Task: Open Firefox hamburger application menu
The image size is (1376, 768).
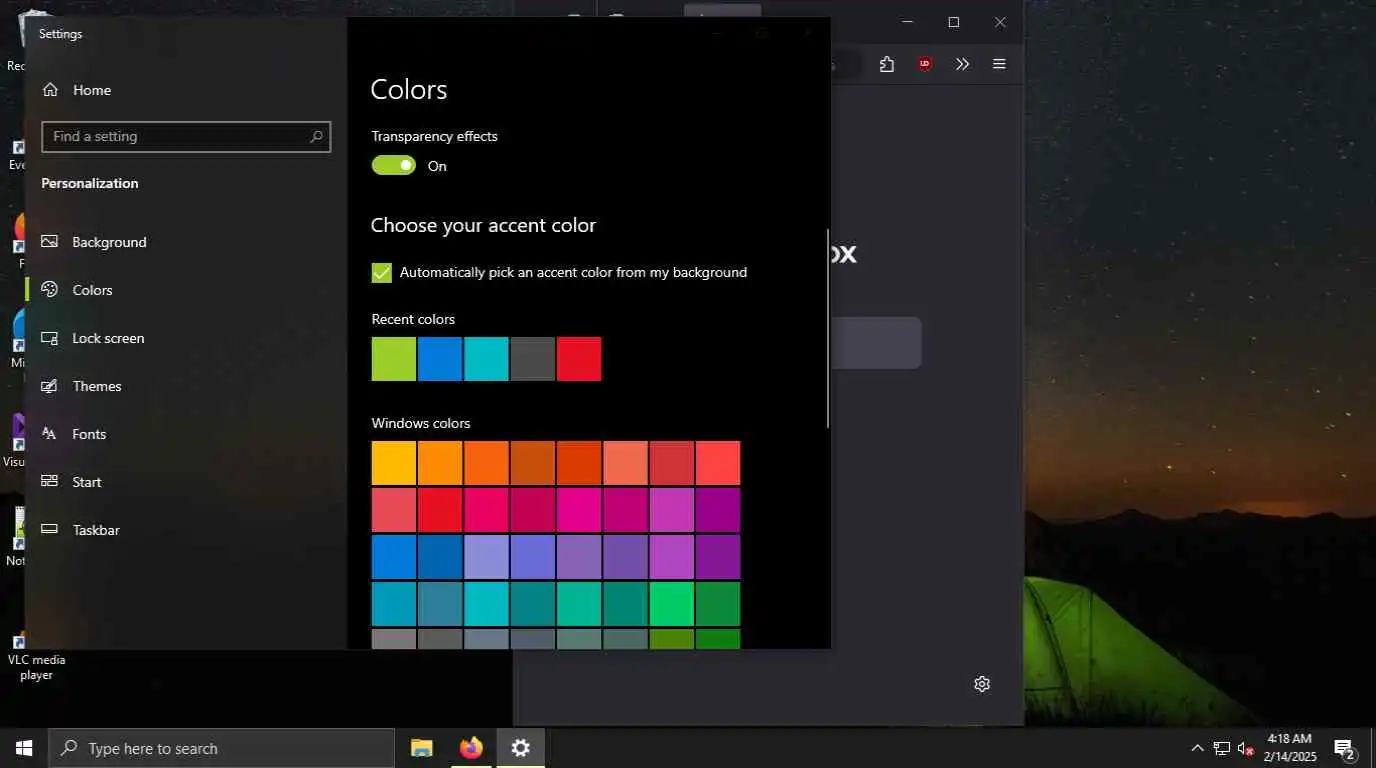Action: (999, 64)
